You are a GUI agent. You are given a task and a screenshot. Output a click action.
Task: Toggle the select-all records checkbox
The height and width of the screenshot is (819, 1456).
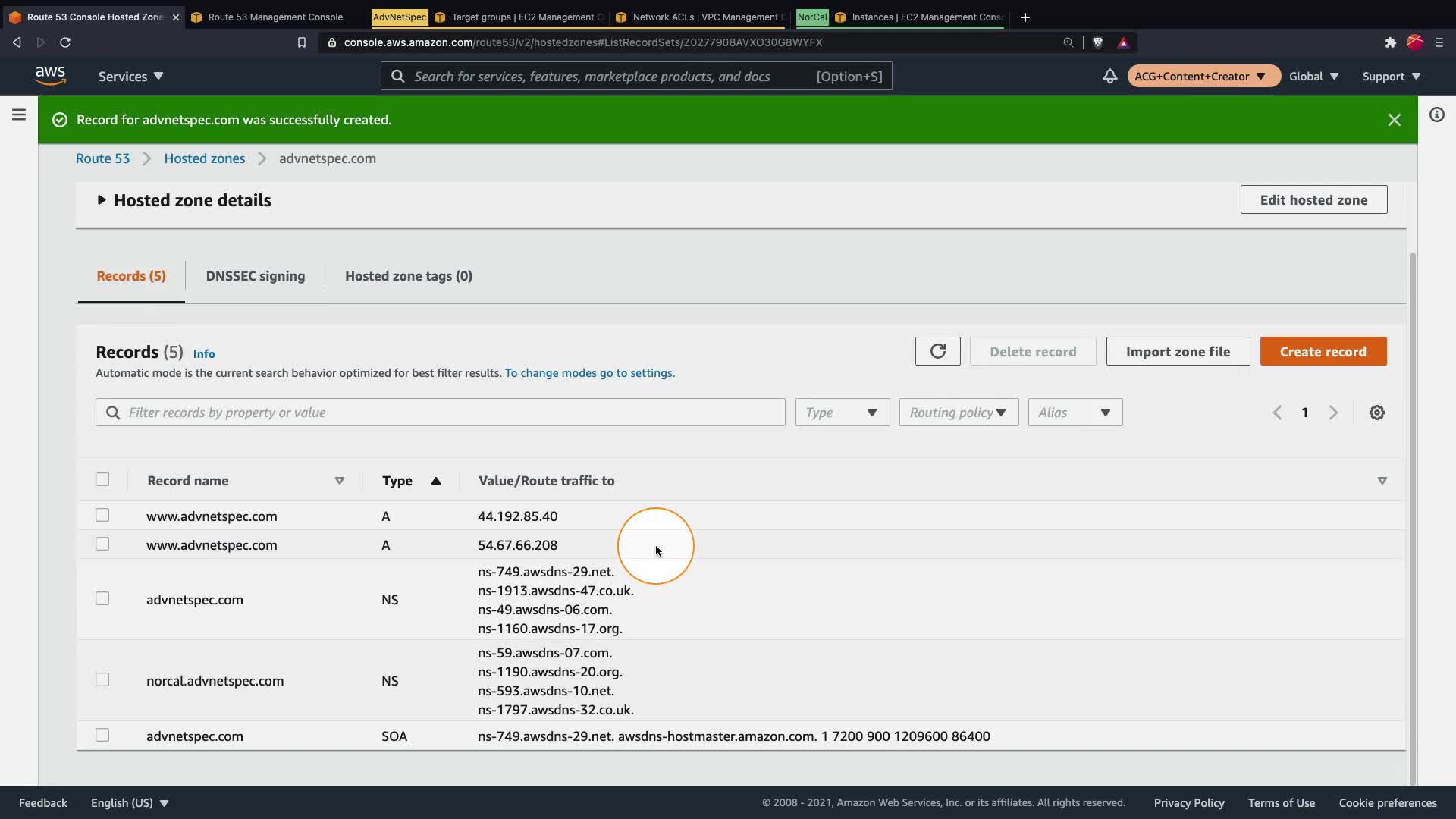coord(102,479)
